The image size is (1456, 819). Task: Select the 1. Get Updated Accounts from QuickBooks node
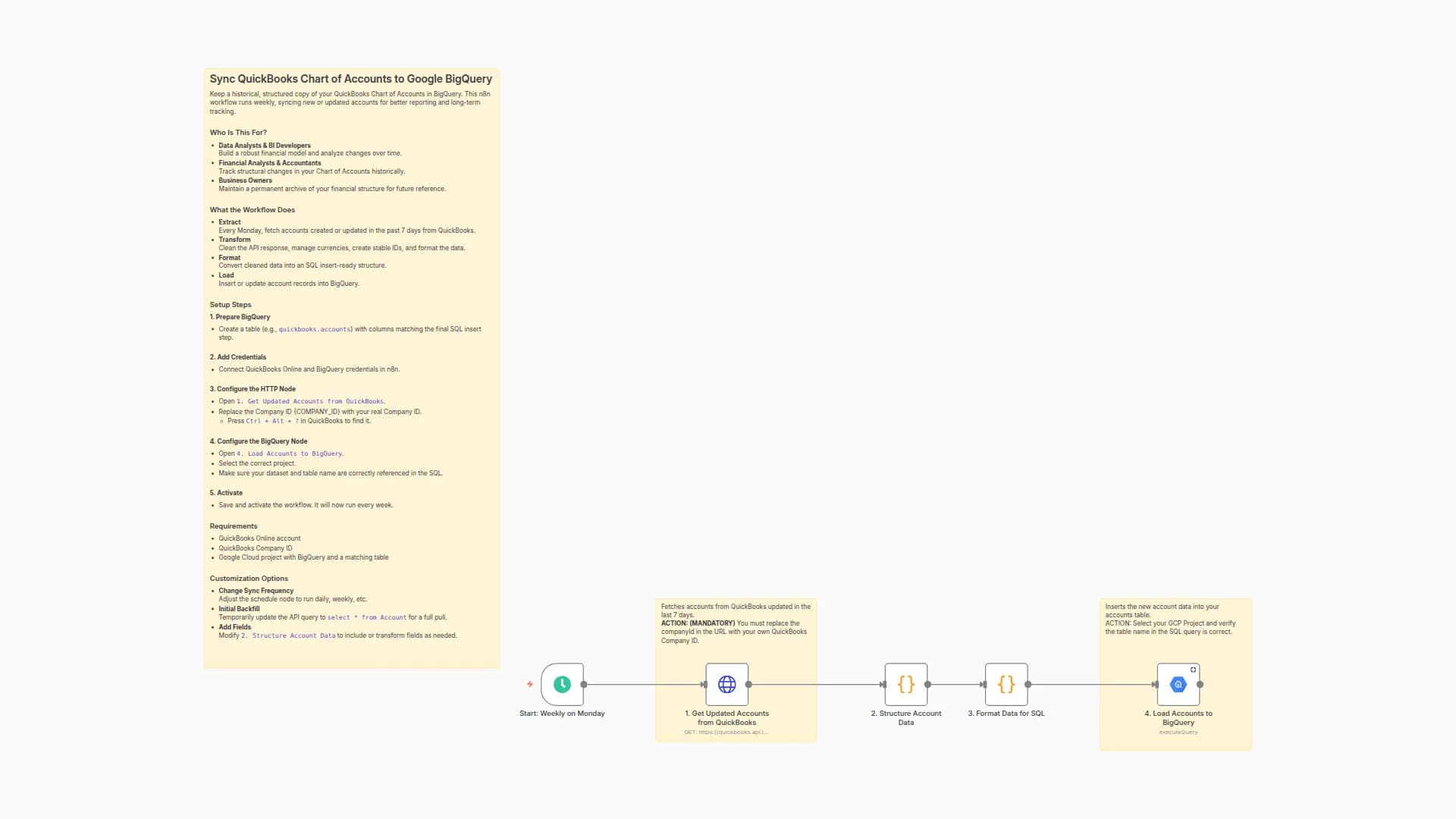click(x=727, y=684)
